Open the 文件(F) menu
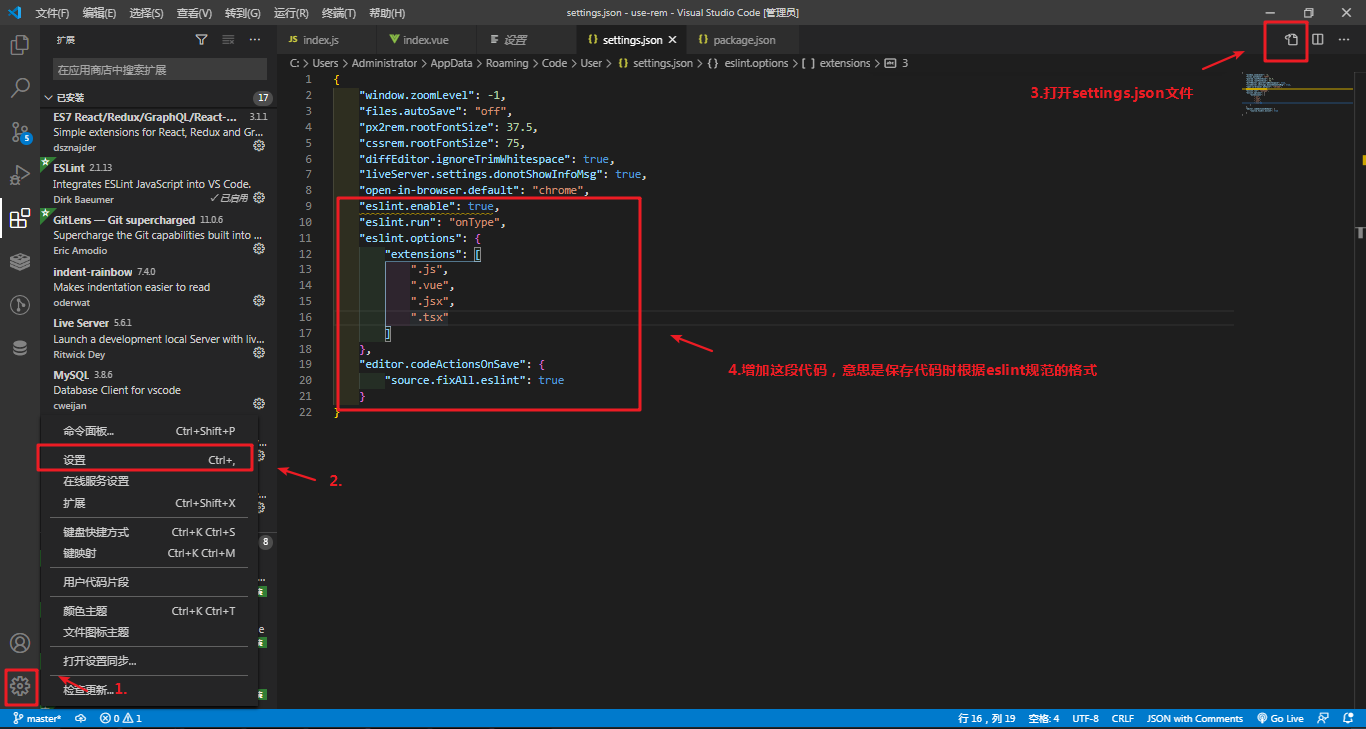 52,13
